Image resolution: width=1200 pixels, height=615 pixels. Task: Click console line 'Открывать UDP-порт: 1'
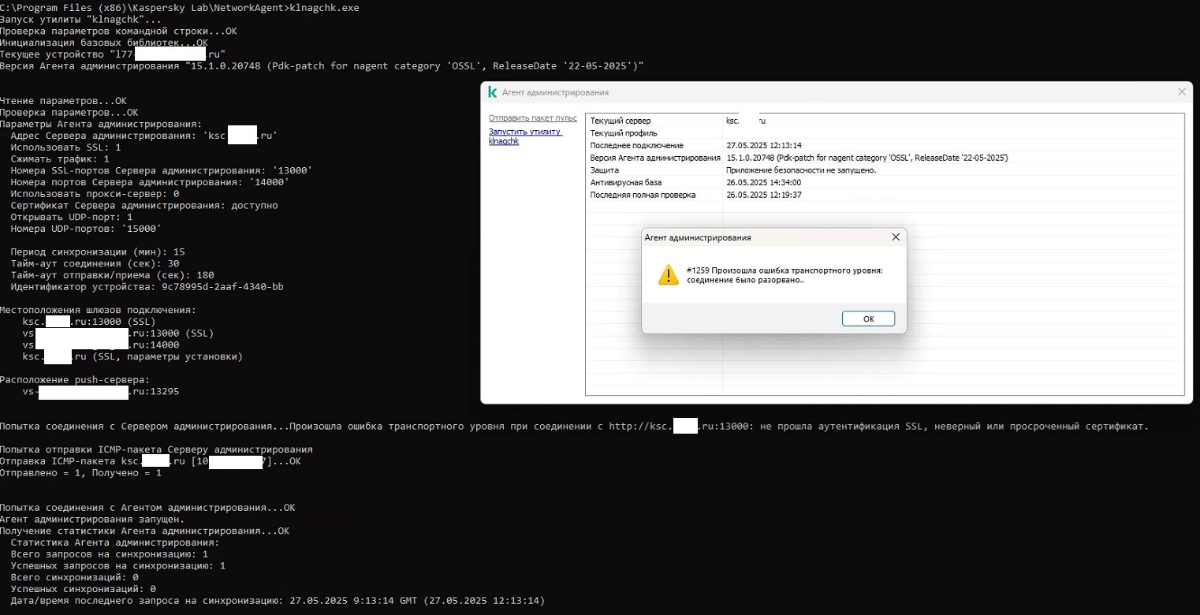click(72, 216)
